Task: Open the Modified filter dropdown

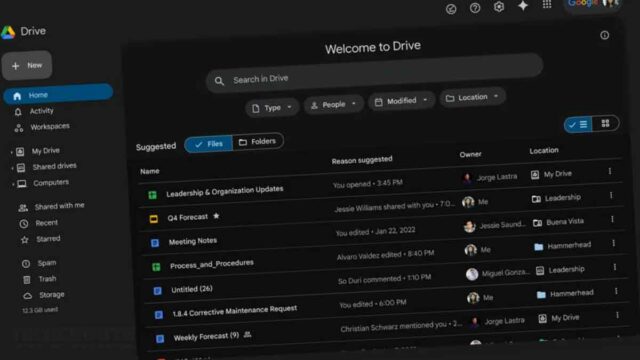Action: tap(402, 101)
